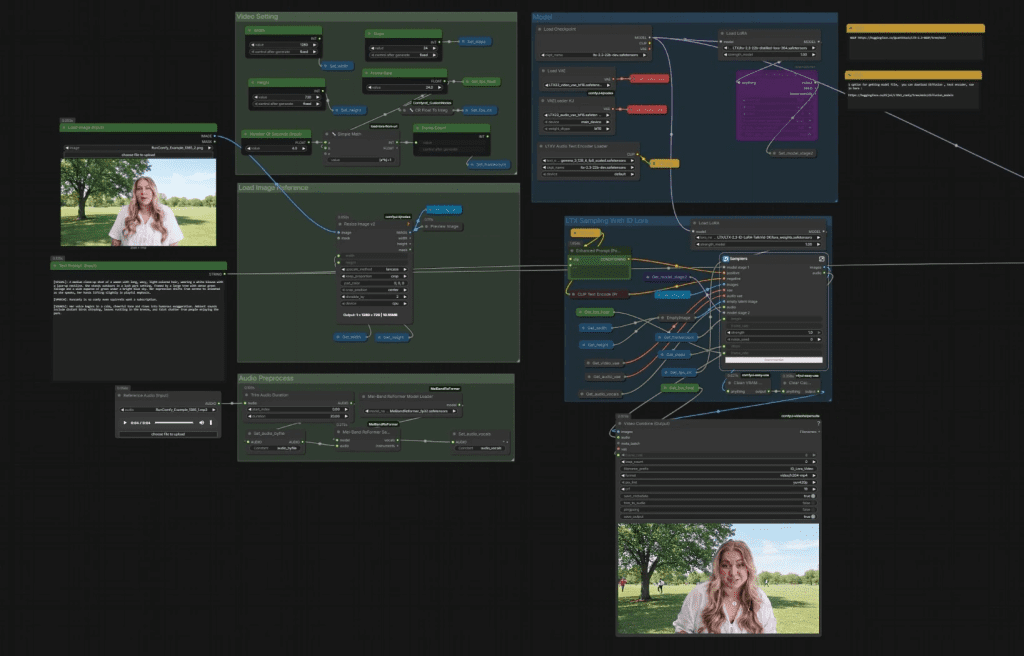Play the reference audio clip

[125, 423]
